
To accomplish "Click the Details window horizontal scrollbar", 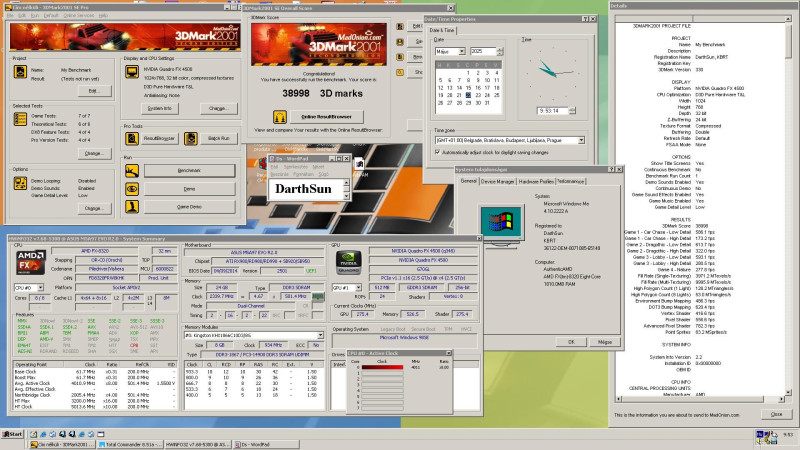I will (x=699, y=399).
